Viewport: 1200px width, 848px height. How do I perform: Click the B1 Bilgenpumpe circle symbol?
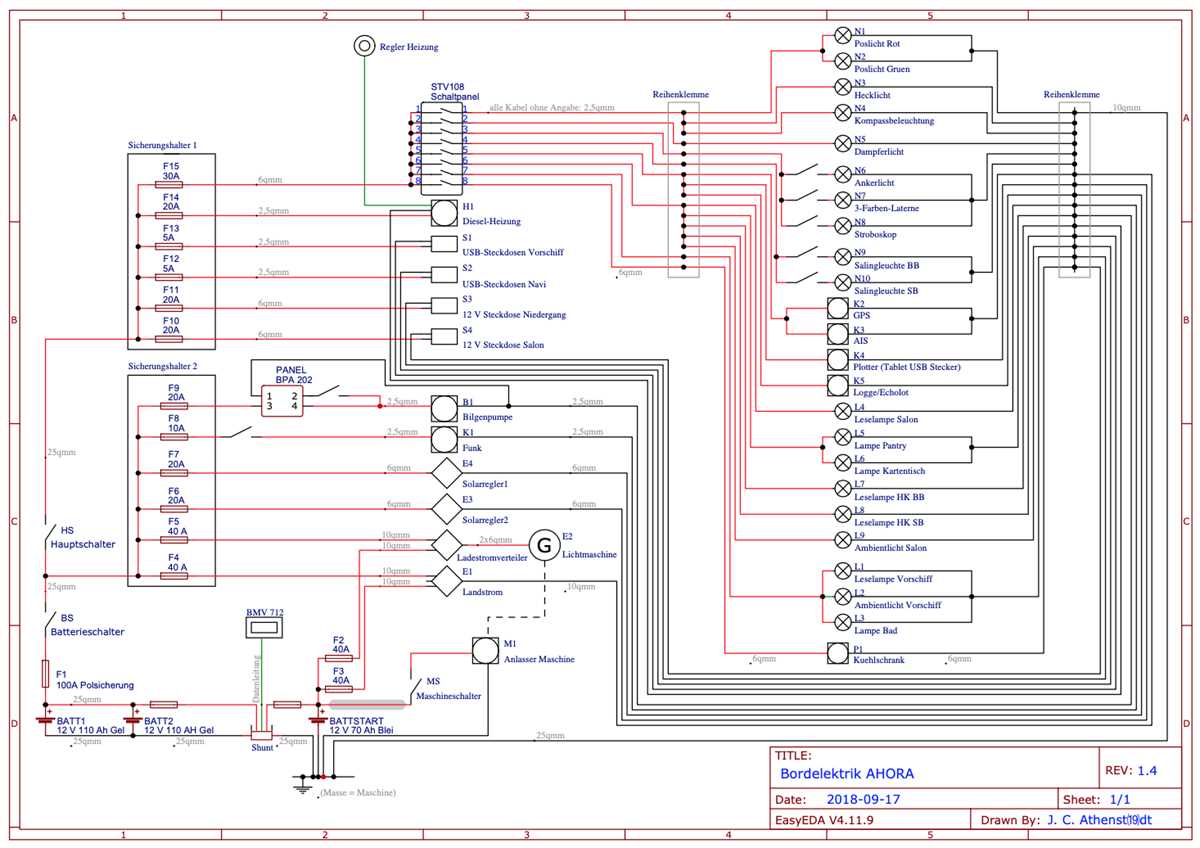[444, 407]
